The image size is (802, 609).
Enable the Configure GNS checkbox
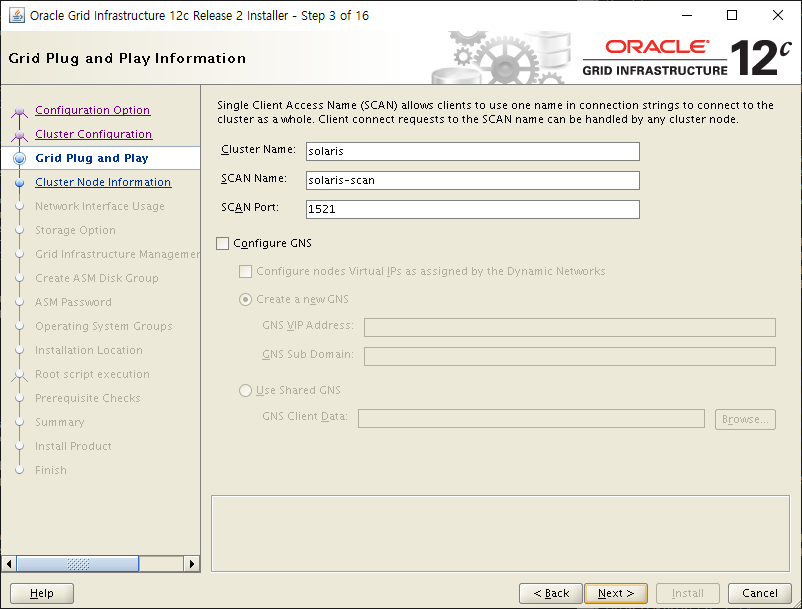(x=222, y=243)
